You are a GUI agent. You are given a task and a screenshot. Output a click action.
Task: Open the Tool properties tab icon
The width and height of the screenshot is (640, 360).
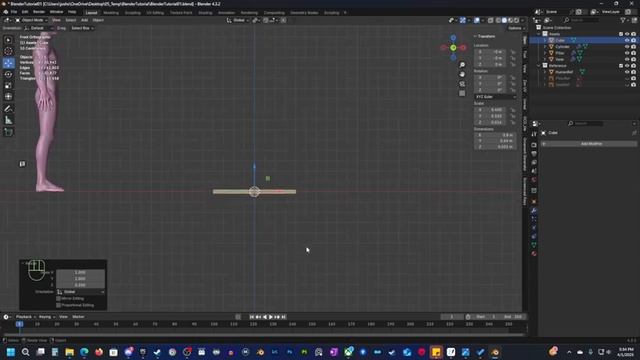pos(534,134)
